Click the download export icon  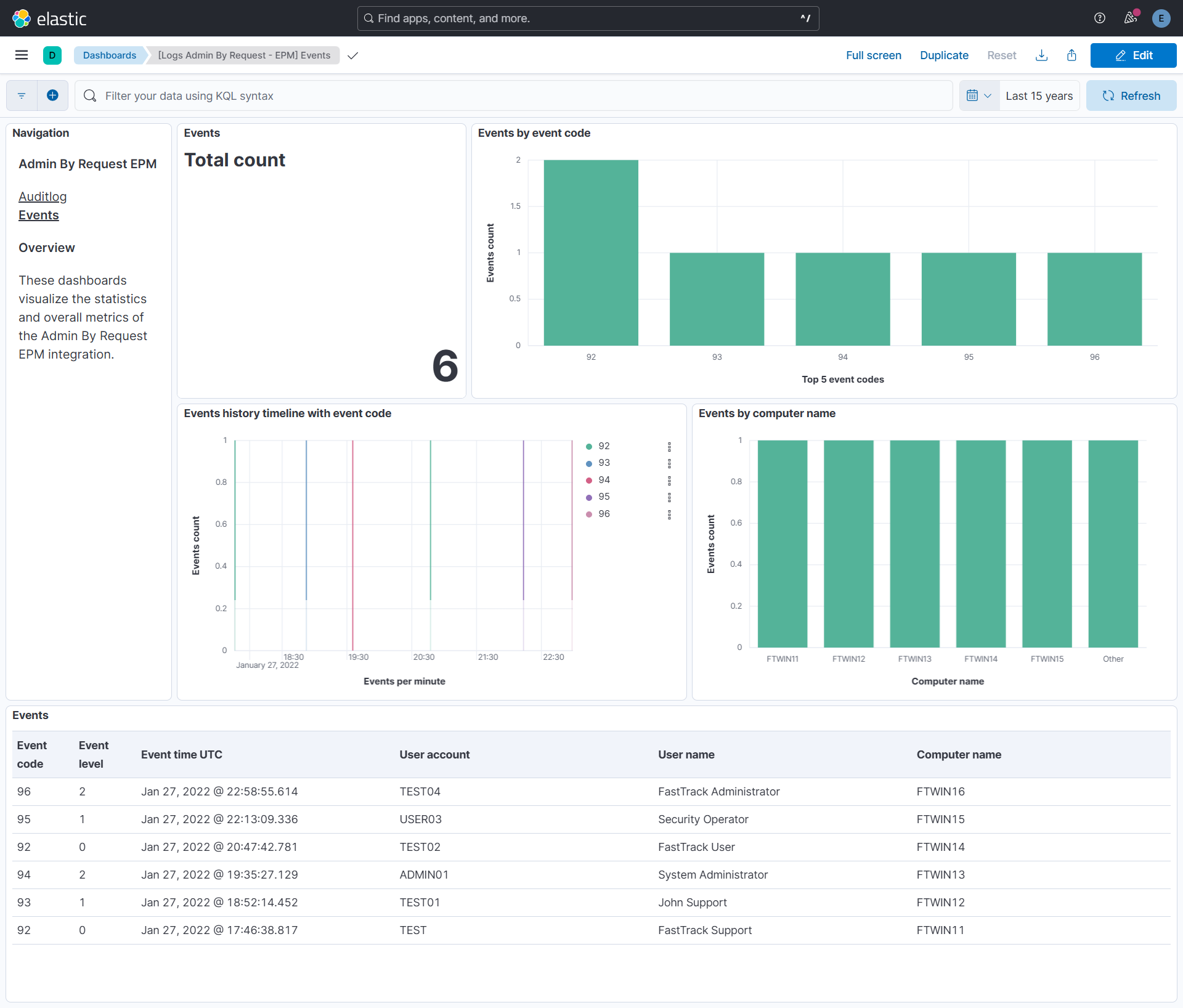[x=1042, y=55]
